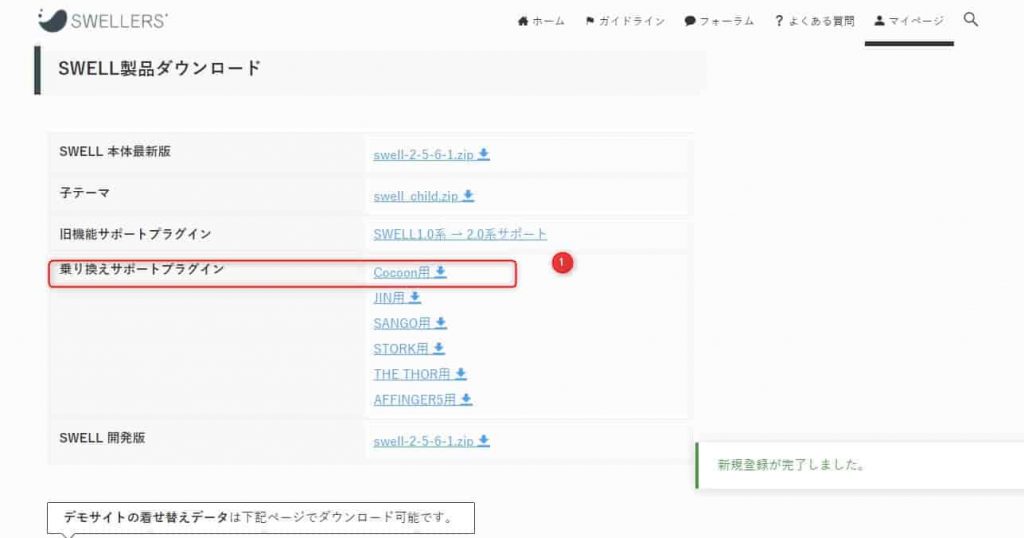Go to ホーム menu item
The height and width of the screenshot is (538, 1024).
[x=541, y=21]
